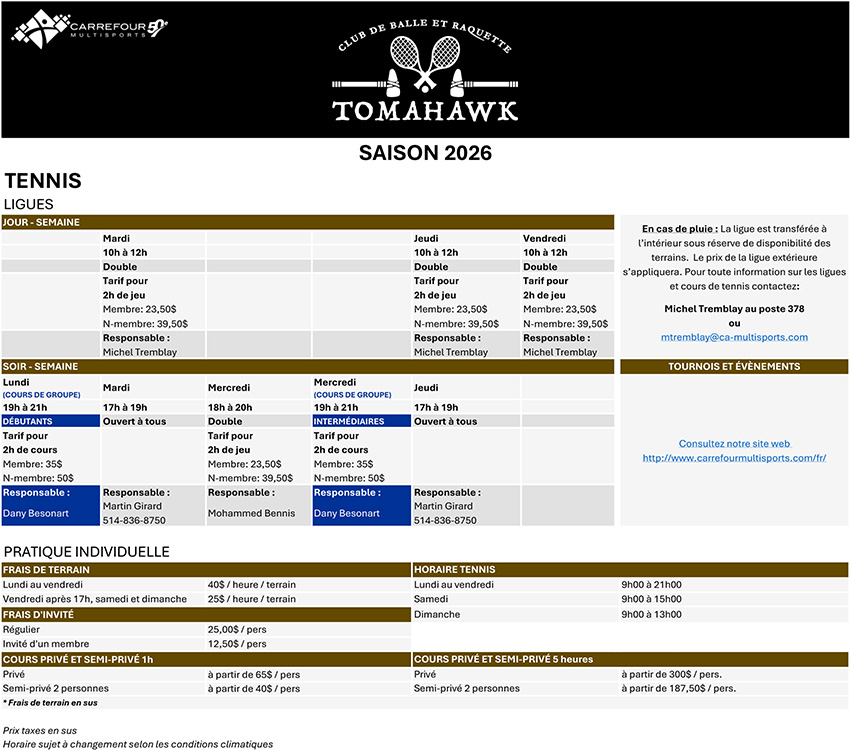The height and width of the screenshot is (750, 850).
Task: Click the 'JOUR - SEMAINE' header bar
Action: click(x=307, y=222)
